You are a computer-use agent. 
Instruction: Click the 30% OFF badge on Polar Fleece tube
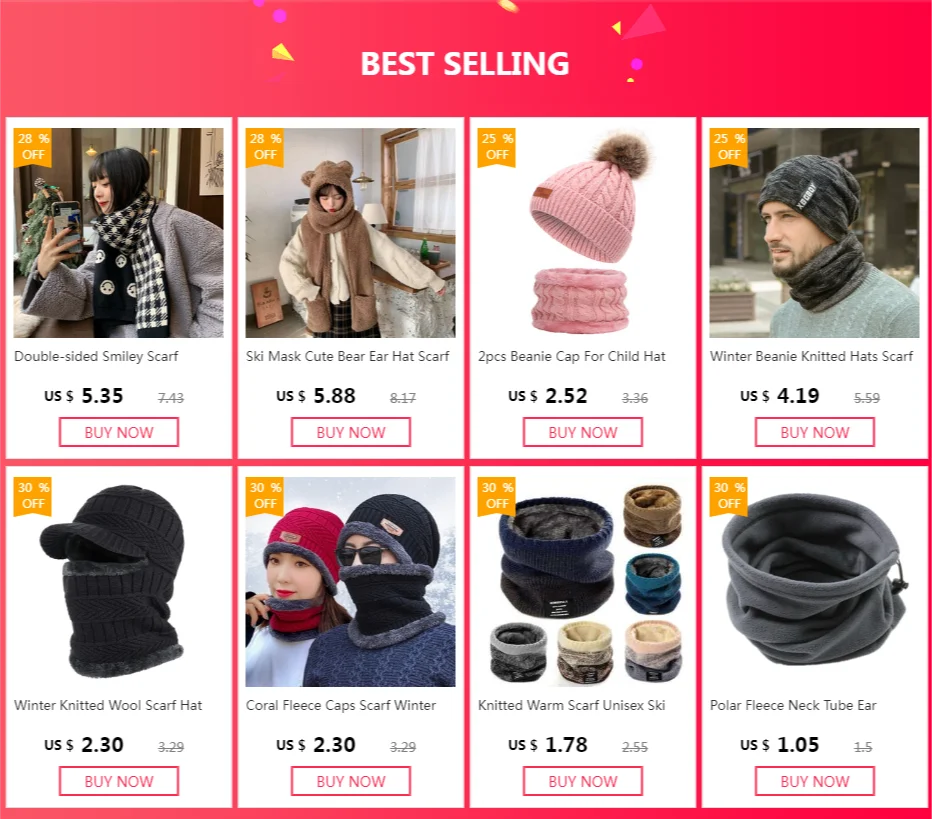tap(728, 496)
